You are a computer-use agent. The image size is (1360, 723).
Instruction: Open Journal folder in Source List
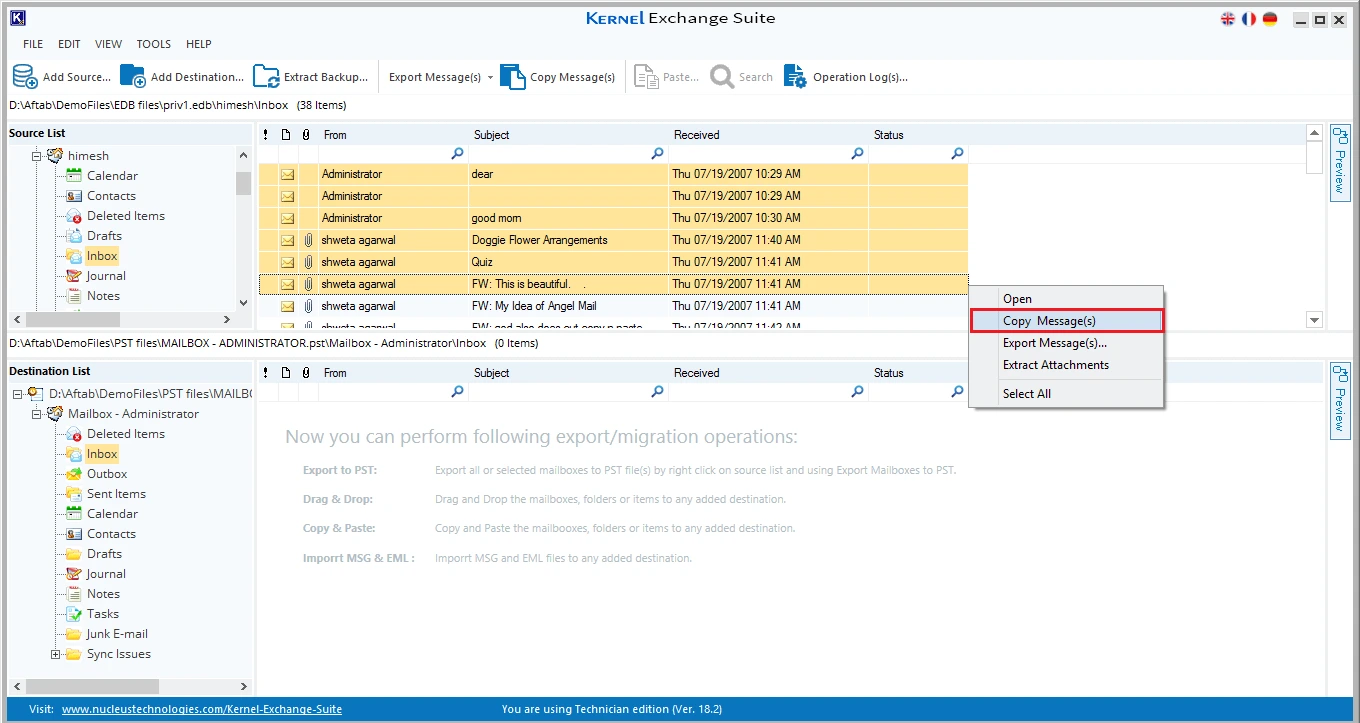click(106, 276)
